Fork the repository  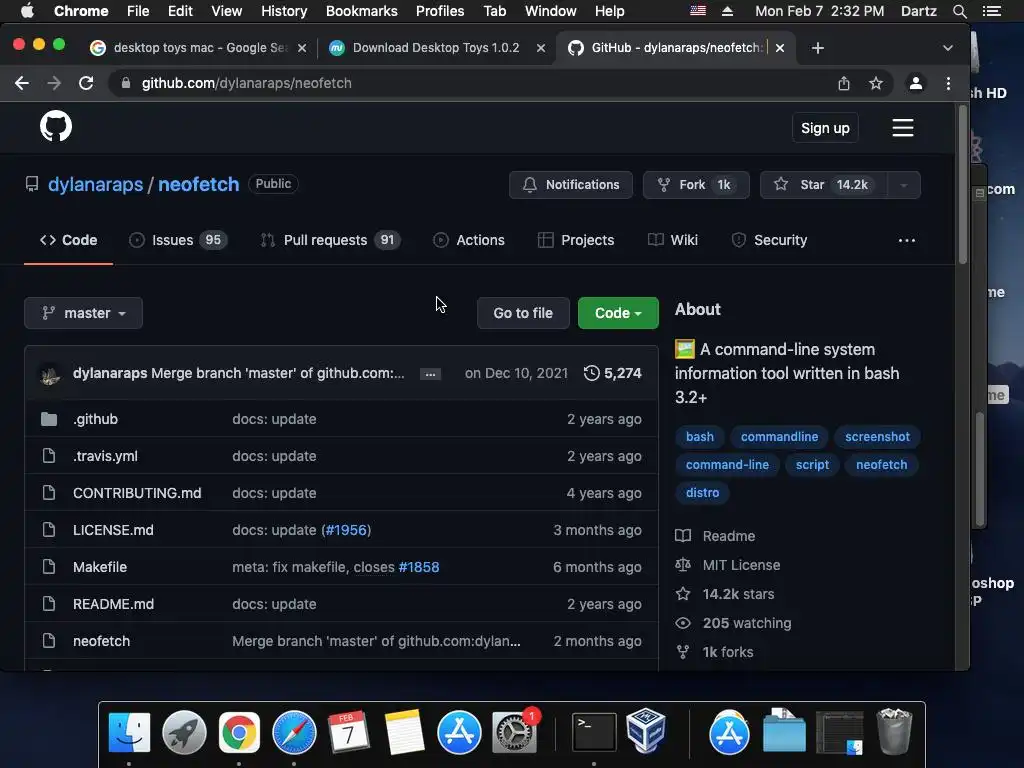tap(696, 185)
